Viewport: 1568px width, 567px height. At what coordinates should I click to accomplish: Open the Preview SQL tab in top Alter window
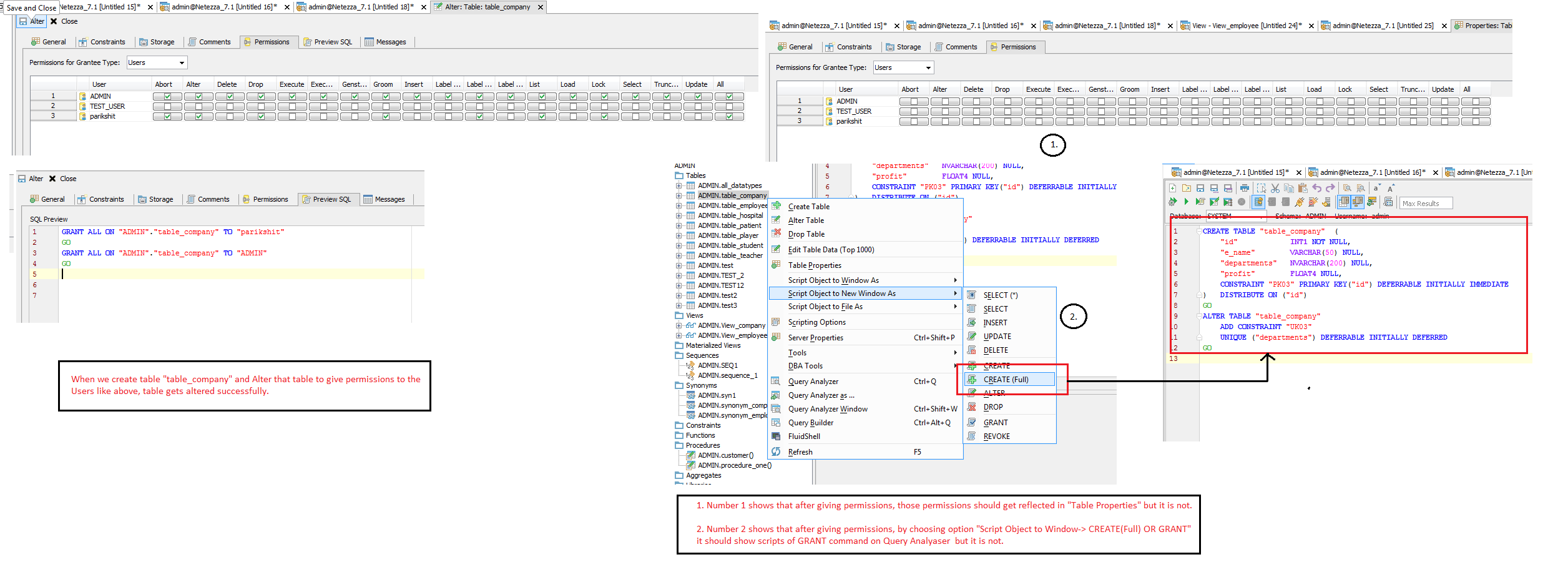(x=328, y=42)
